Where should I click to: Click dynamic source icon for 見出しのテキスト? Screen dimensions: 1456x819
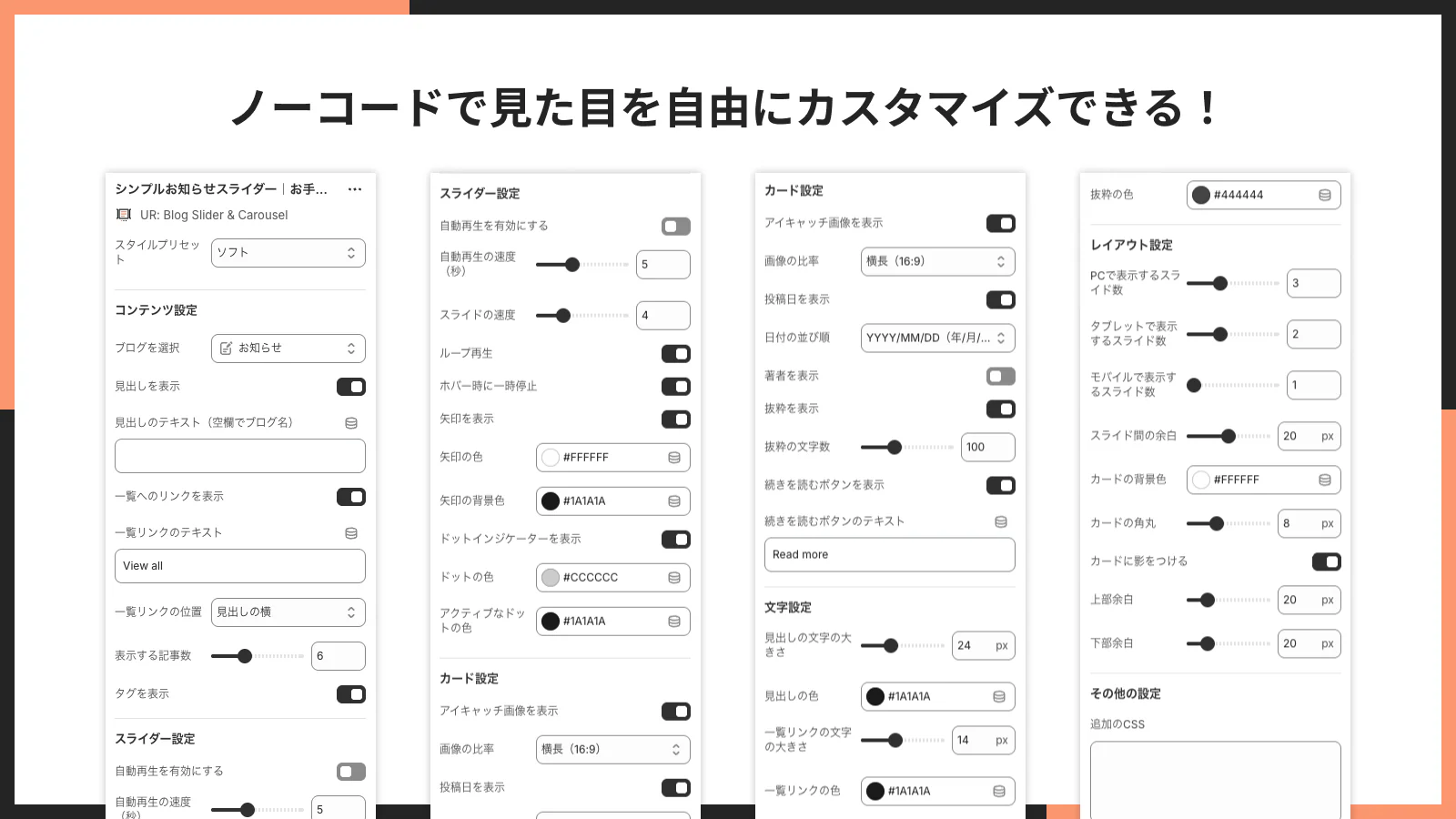351,423
